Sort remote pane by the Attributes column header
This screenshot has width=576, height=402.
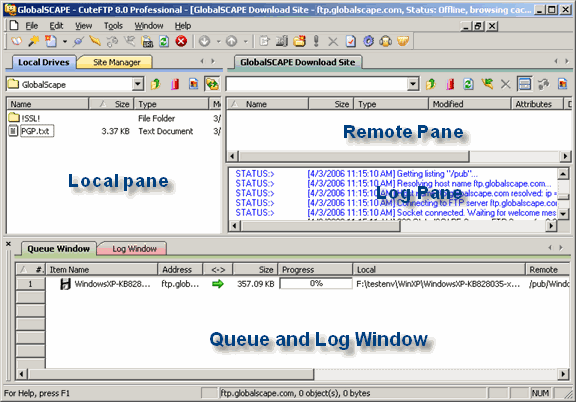[537, 104]
